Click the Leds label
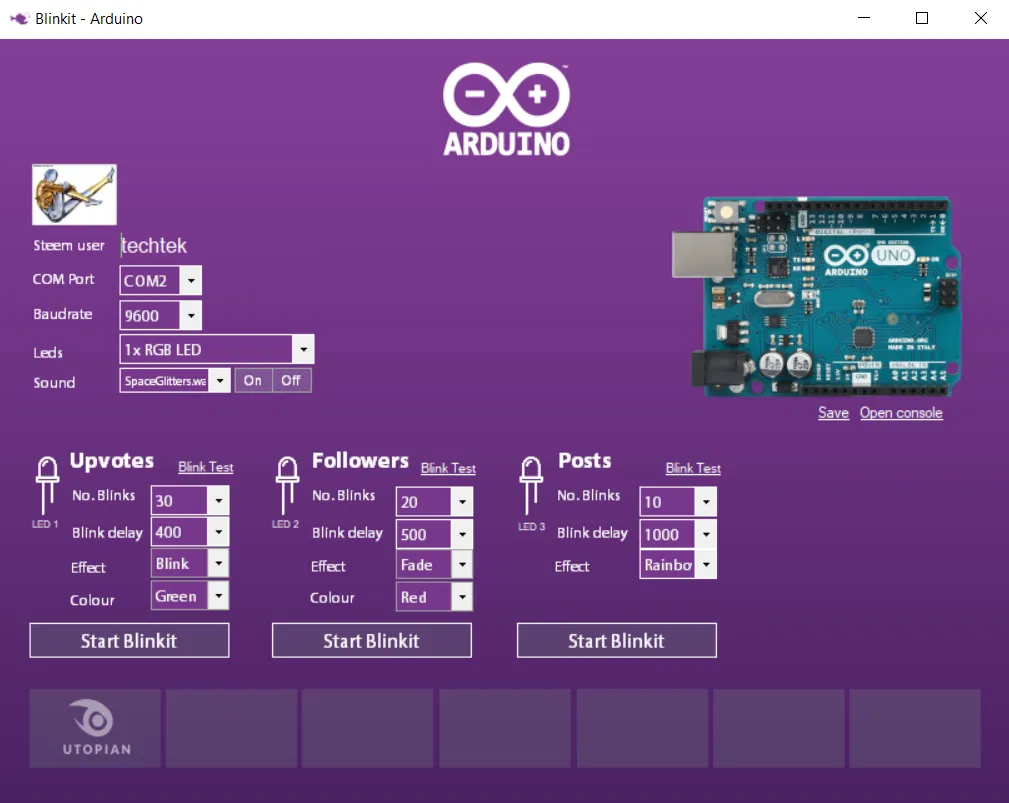The image size is (1009, 803). (48, 353)
